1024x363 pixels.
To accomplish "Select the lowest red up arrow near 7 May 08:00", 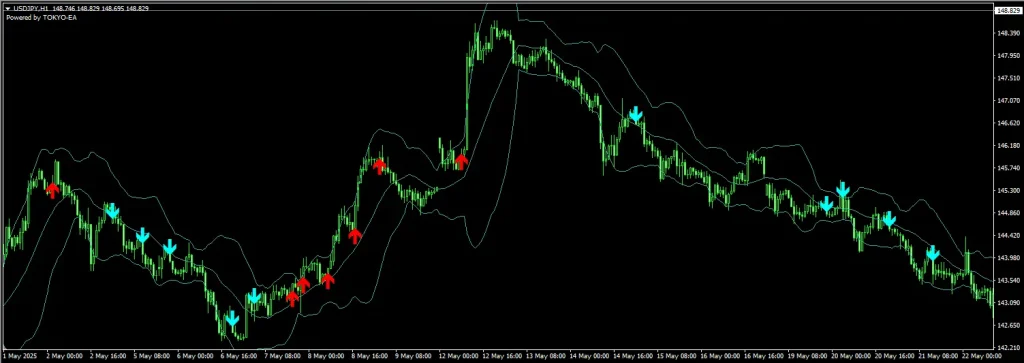I will pos(292,299).
